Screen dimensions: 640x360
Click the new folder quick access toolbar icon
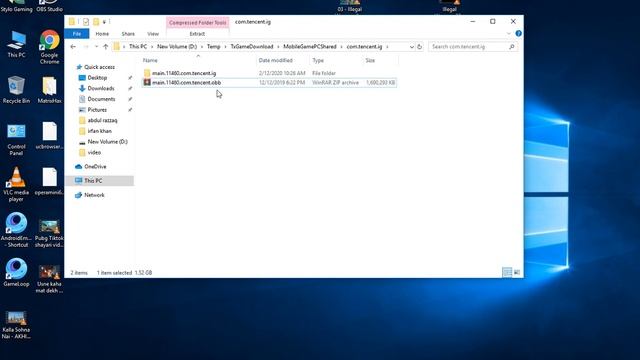(96, 22)
